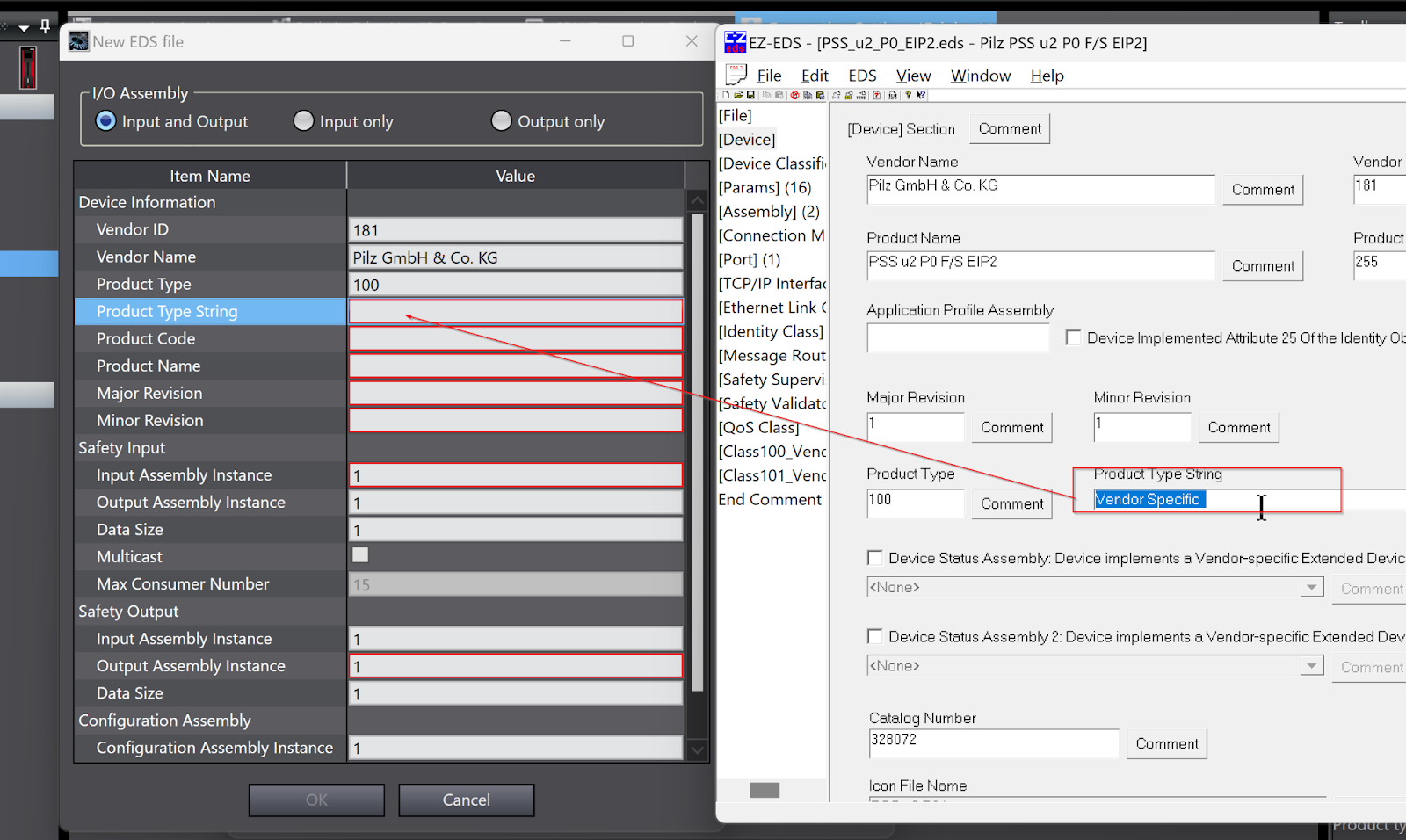Enable the Device Status Assembly 2 checkbox
Viewport: 1406px width, 840px height.
click(x=874, y=636)
